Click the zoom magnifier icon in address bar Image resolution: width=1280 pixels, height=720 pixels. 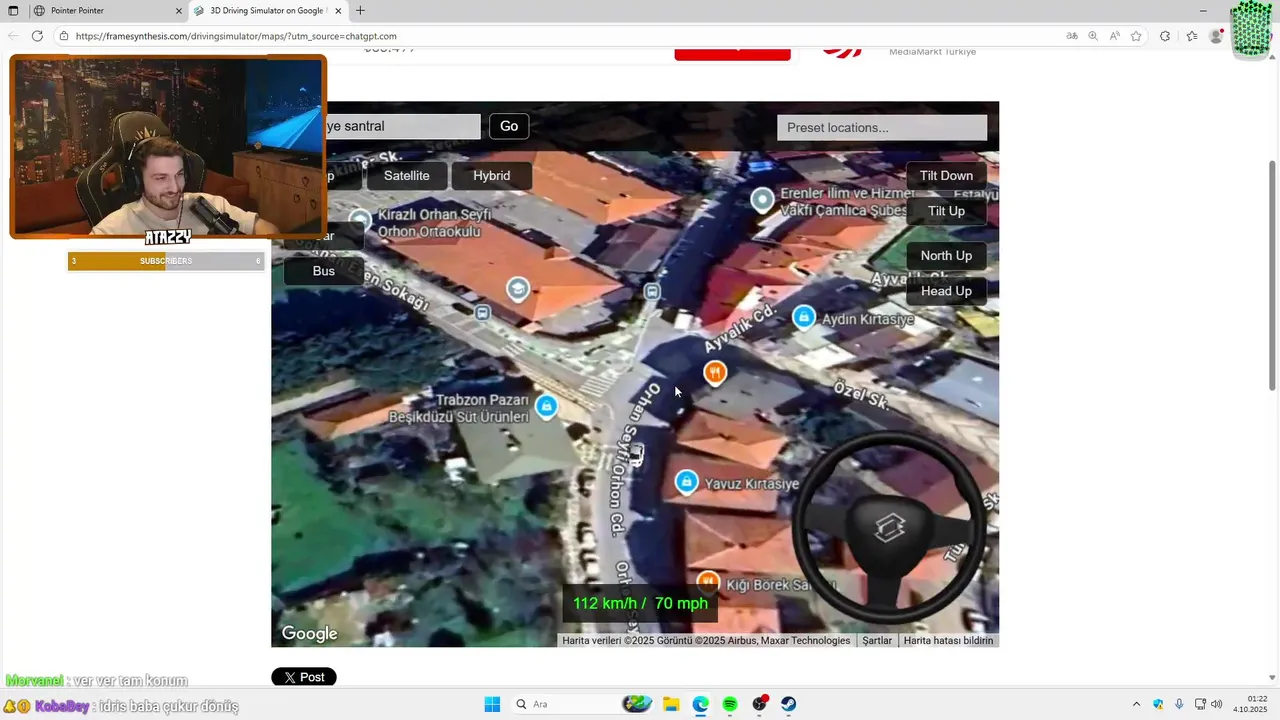click(1093, 36)
